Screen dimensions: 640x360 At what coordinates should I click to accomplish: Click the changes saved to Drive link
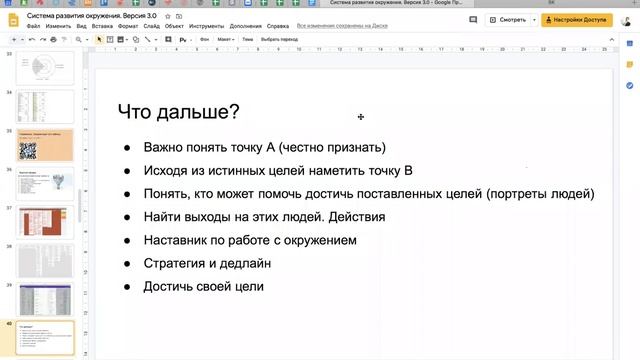coord(342,26)
